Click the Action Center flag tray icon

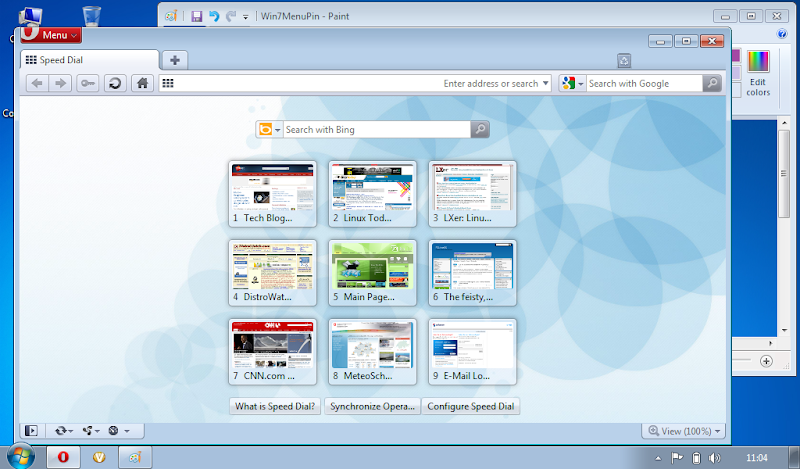click(x=677, y=457)
